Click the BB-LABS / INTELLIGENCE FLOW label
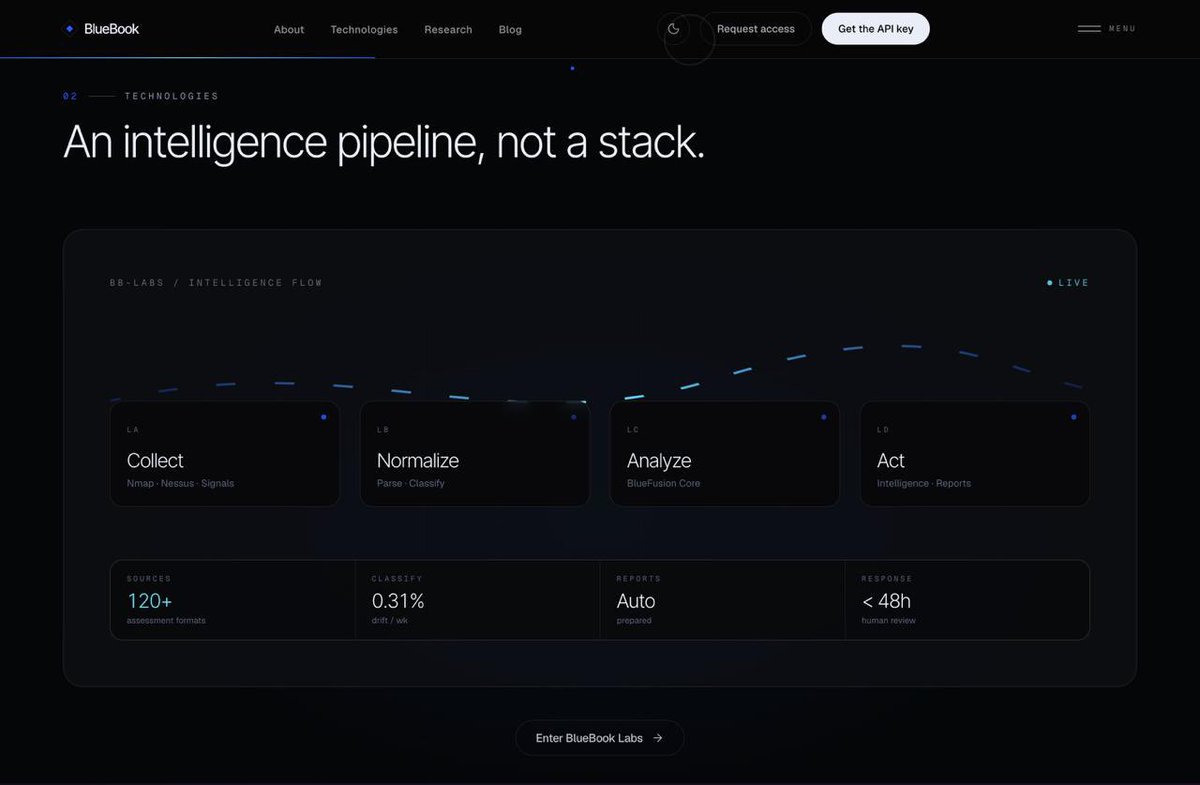1200x785 pixels. tap(216, 283)
